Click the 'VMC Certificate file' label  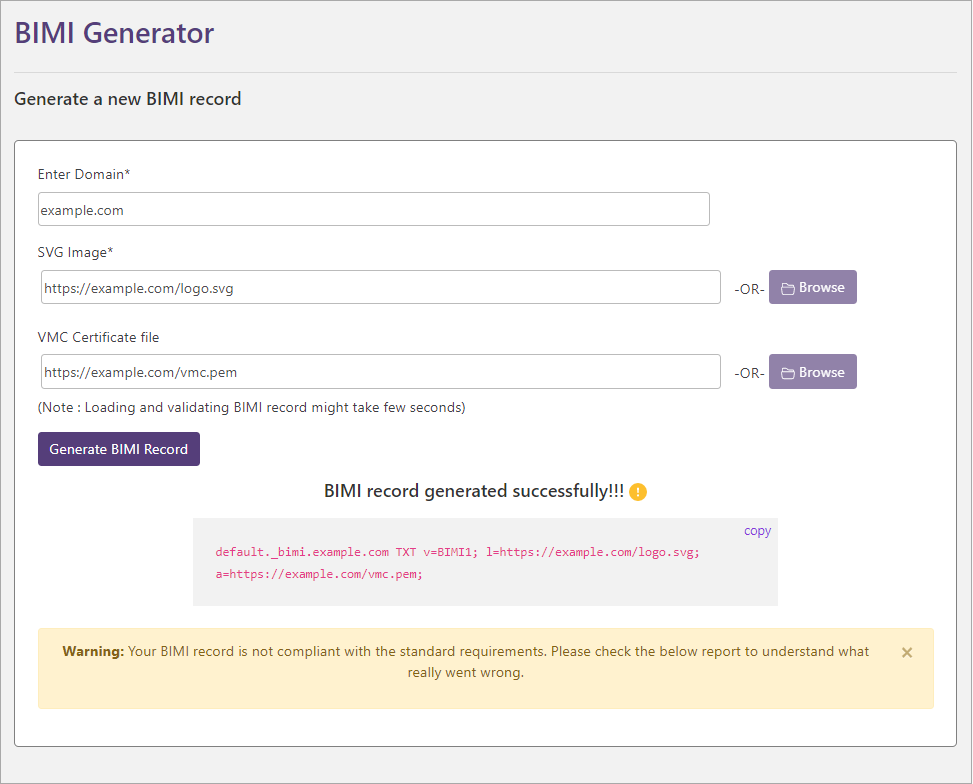point(97,337)
